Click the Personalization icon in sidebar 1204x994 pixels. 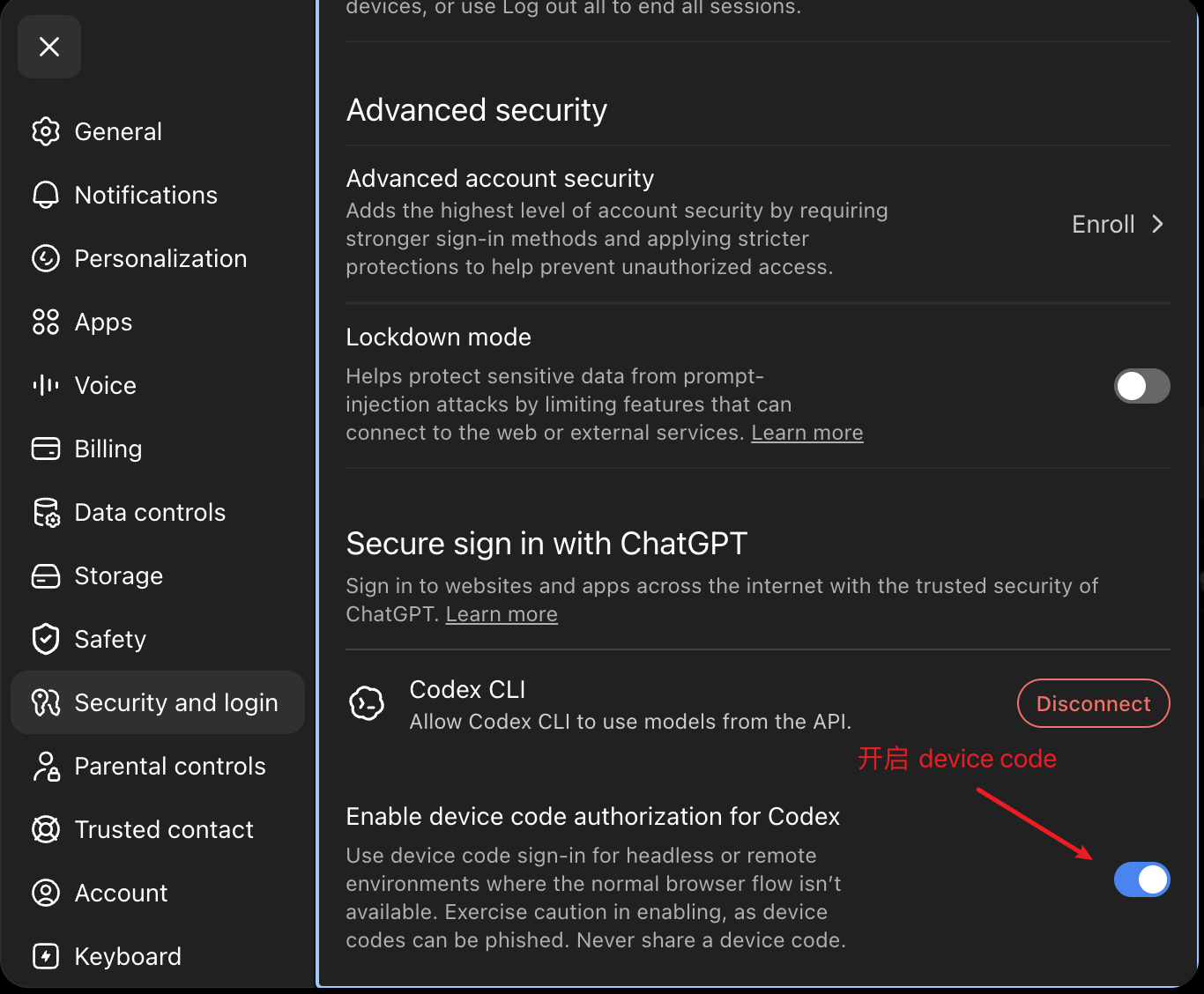tap(46, 258)
